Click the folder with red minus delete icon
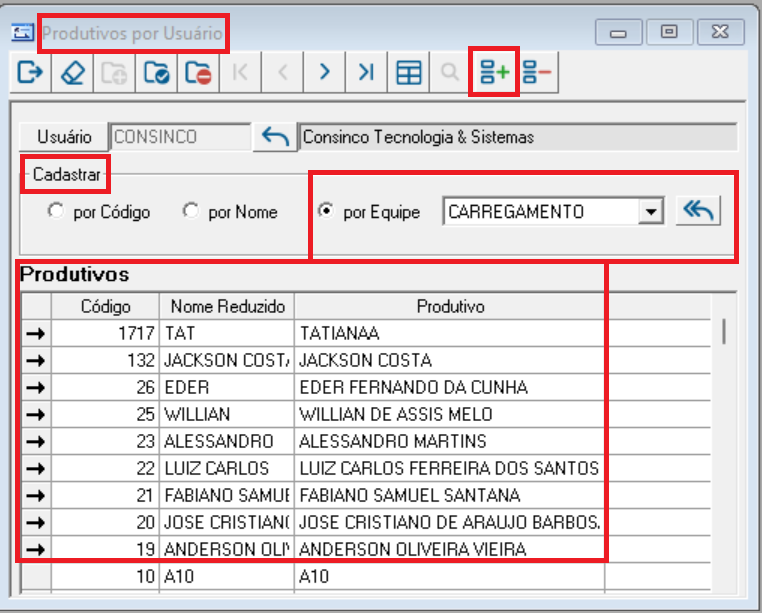Viewport: 762px width, 613px height. [x=198, y=73]
